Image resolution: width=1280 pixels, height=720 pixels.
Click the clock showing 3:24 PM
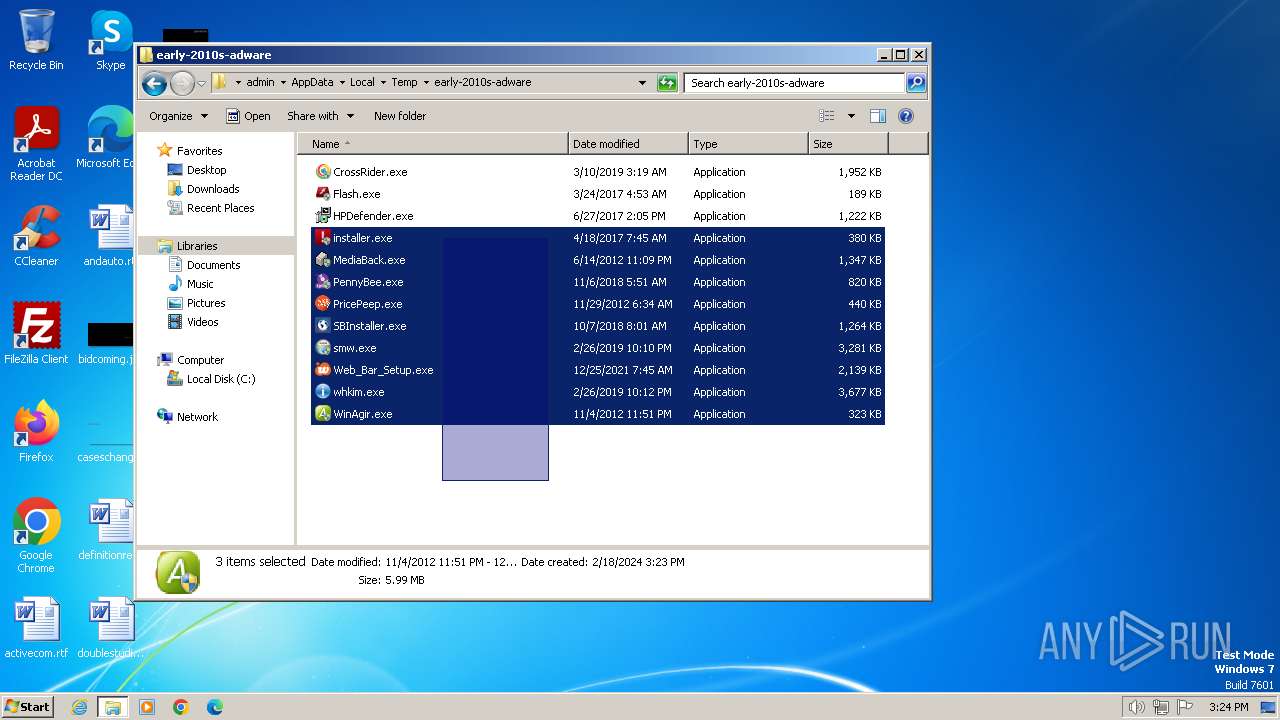1228,707
